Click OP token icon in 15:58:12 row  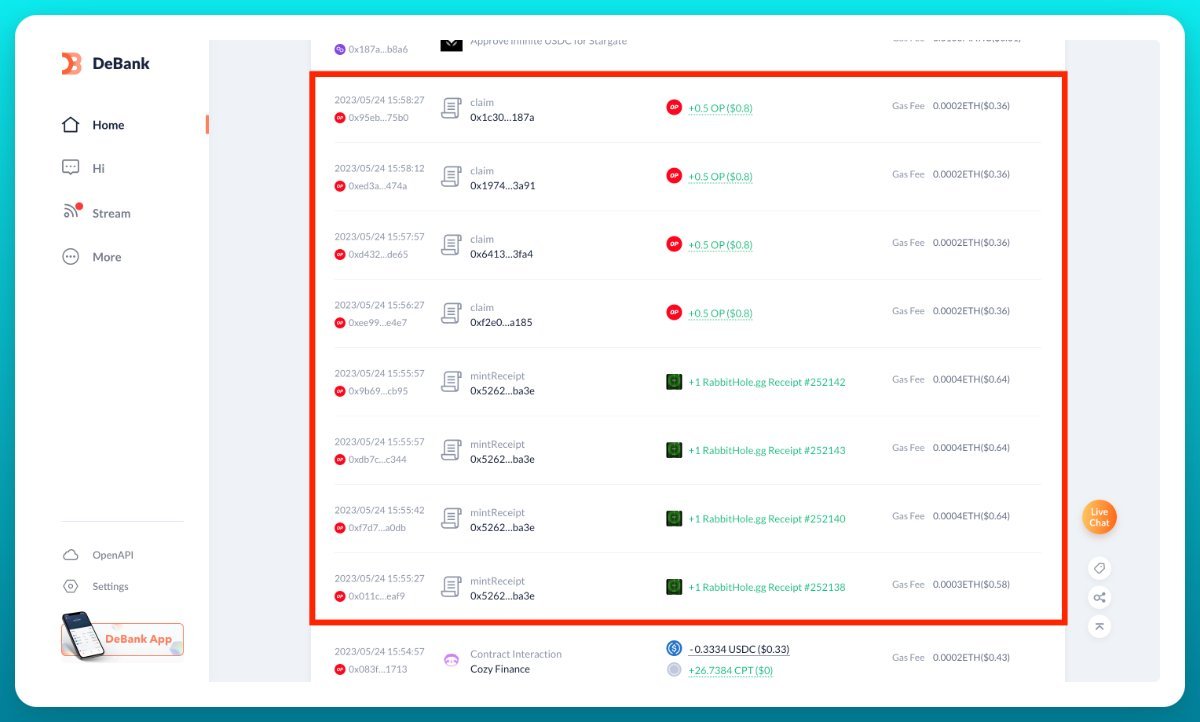tap(674, 175)
